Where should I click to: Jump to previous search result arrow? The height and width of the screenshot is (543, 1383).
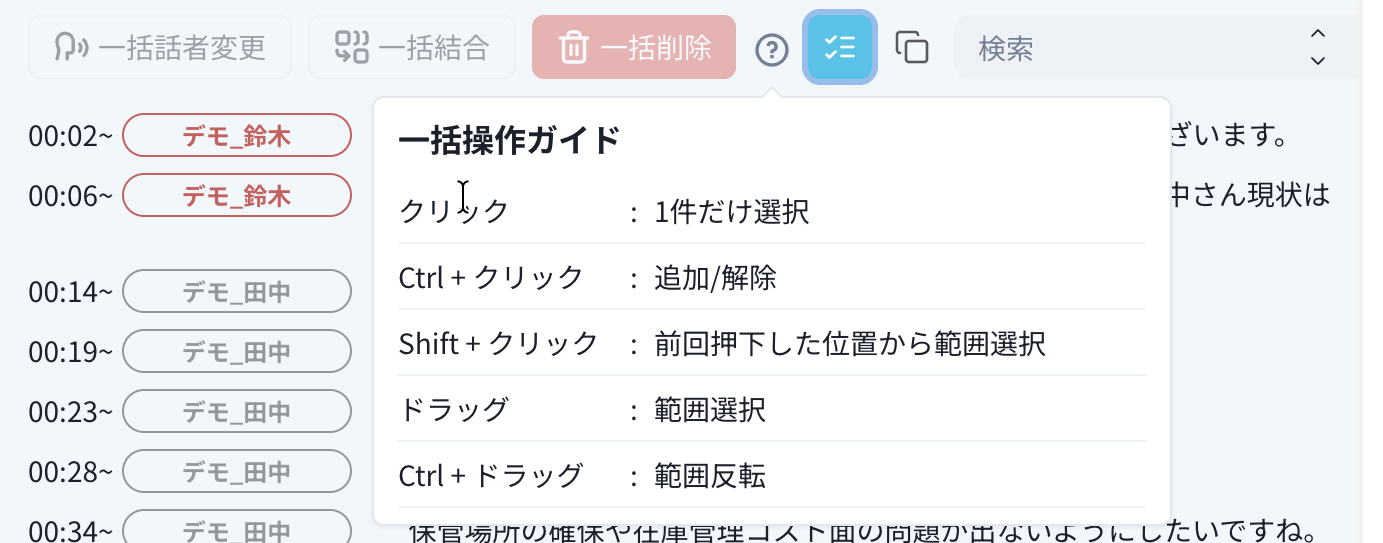pyautogui.click(x=1318, y=34)
